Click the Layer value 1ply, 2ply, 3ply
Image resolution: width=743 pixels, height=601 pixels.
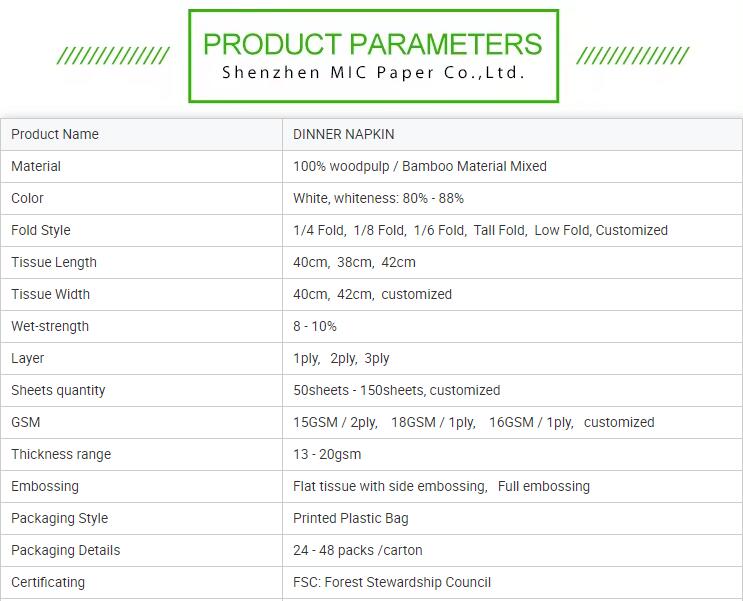point(341,358)
